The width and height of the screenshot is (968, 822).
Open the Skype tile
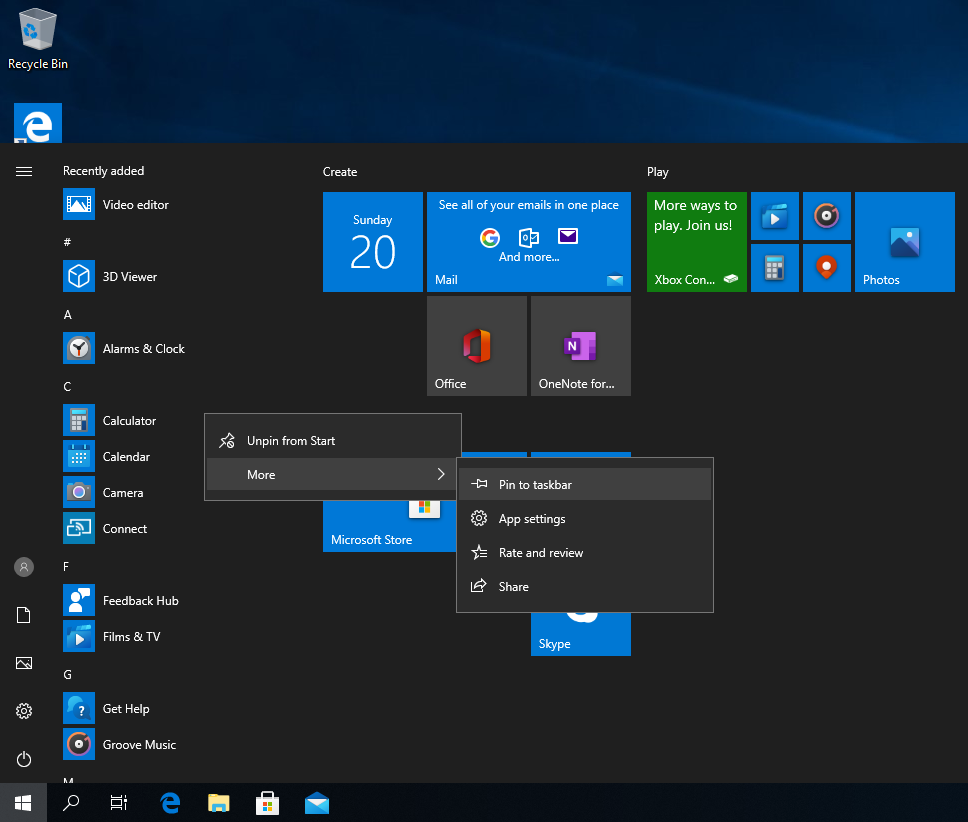click(x=581, y=634)
